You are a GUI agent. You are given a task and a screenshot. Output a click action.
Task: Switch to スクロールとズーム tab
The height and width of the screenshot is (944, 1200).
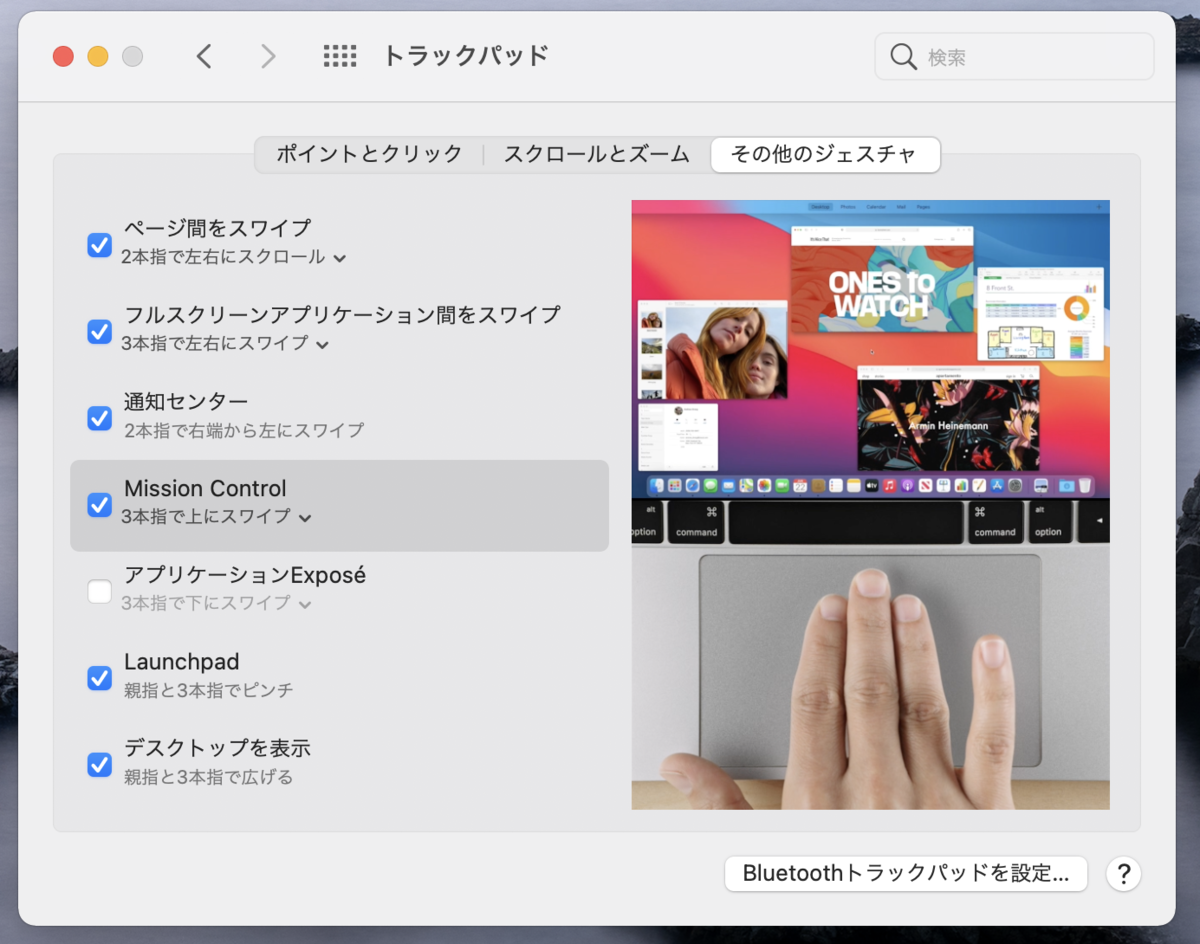coord(597,154)
